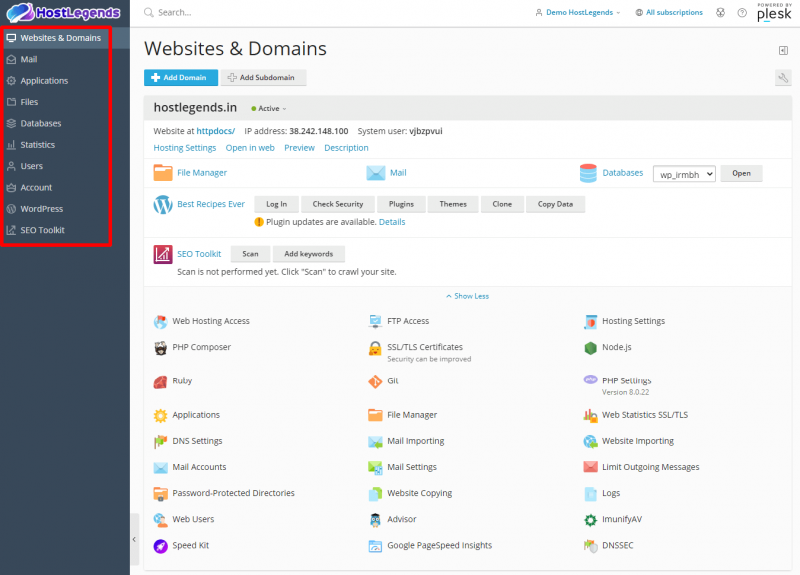The image size is (800, 575).
Task: Click the Add Subdomain button
Action: 263,78
